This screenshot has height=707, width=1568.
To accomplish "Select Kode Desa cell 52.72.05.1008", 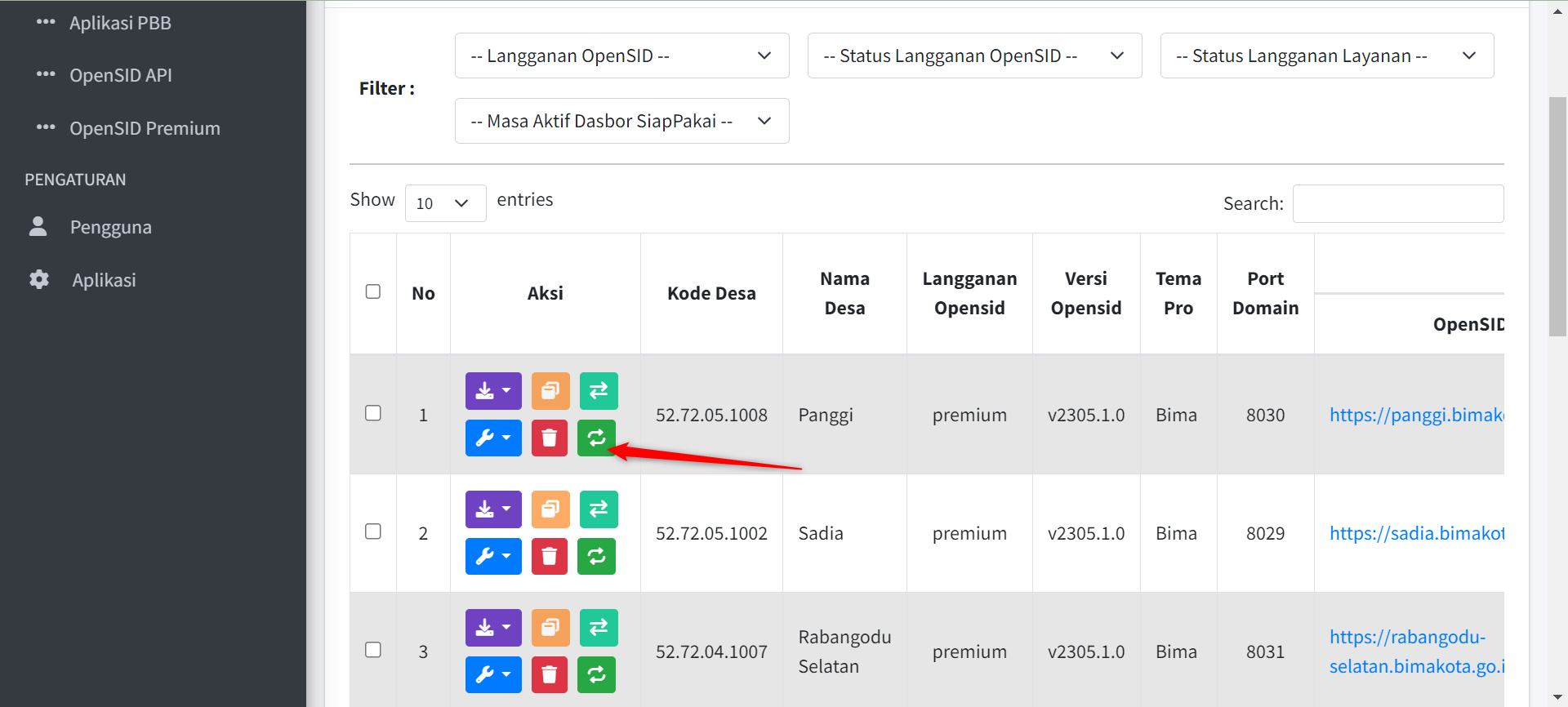I will coord(711,415).
